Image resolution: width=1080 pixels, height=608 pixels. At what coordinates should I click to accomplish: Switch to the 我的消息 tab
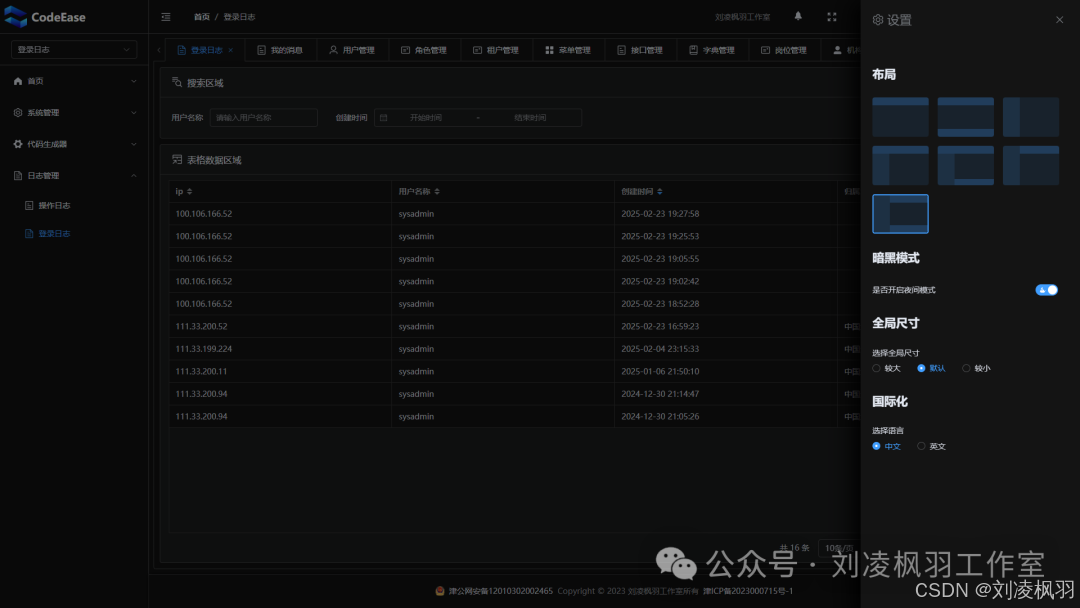click(280, 50)
